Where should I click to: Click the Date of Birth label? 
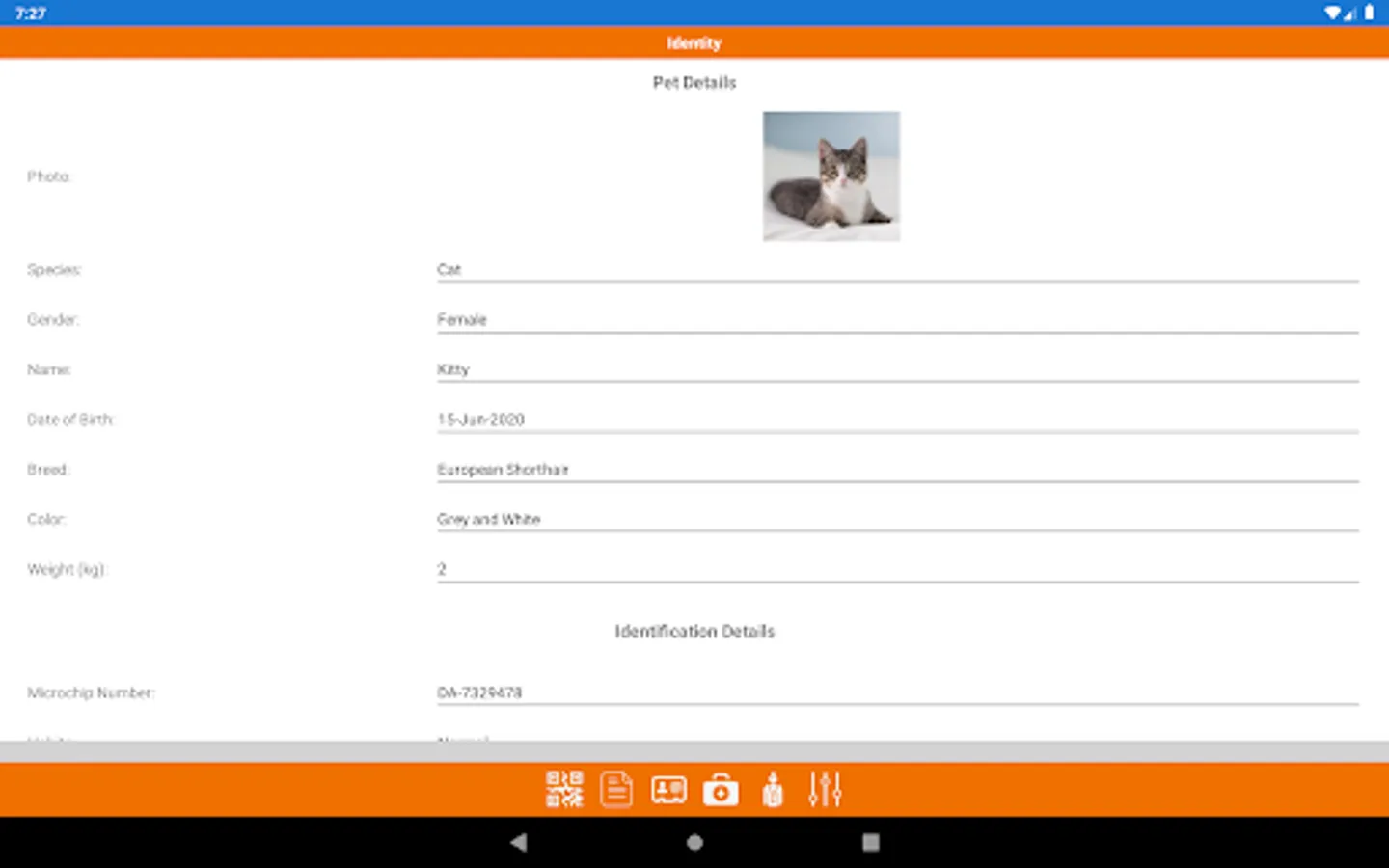pyautogui.click(x=70, y=420)
